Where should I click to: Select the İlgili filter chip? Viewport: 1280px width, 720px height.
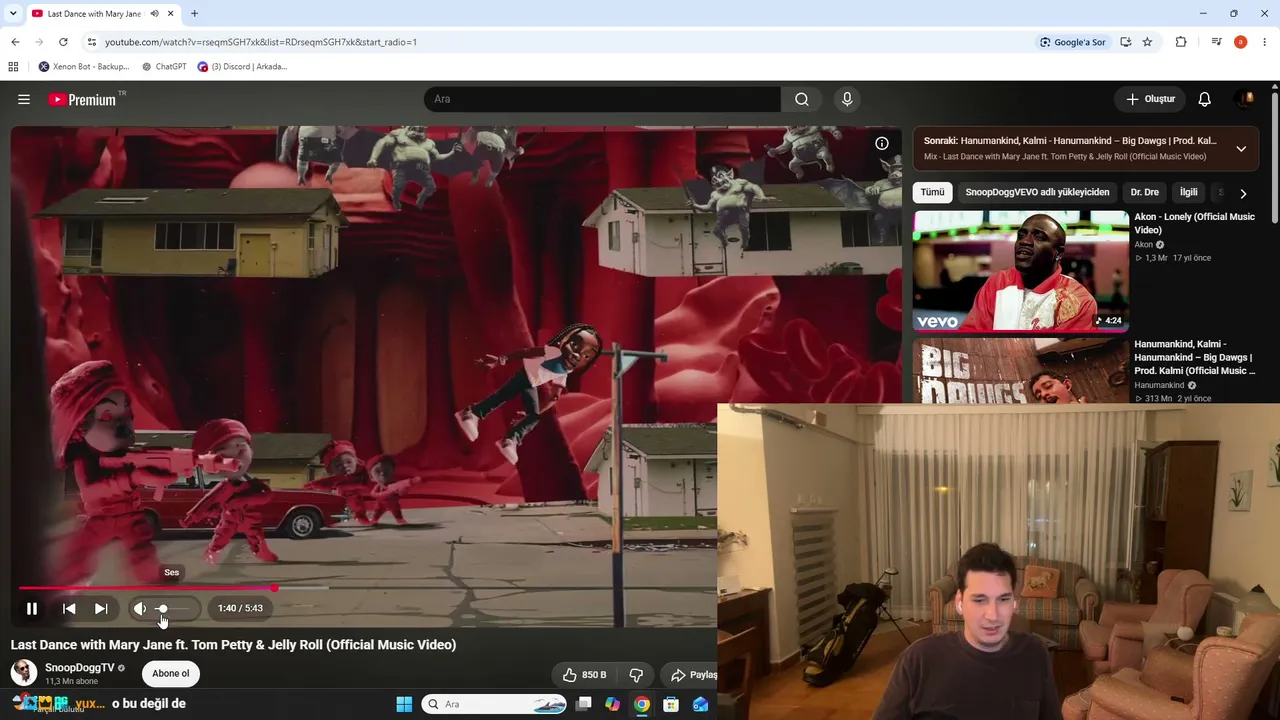point(1188,192)
